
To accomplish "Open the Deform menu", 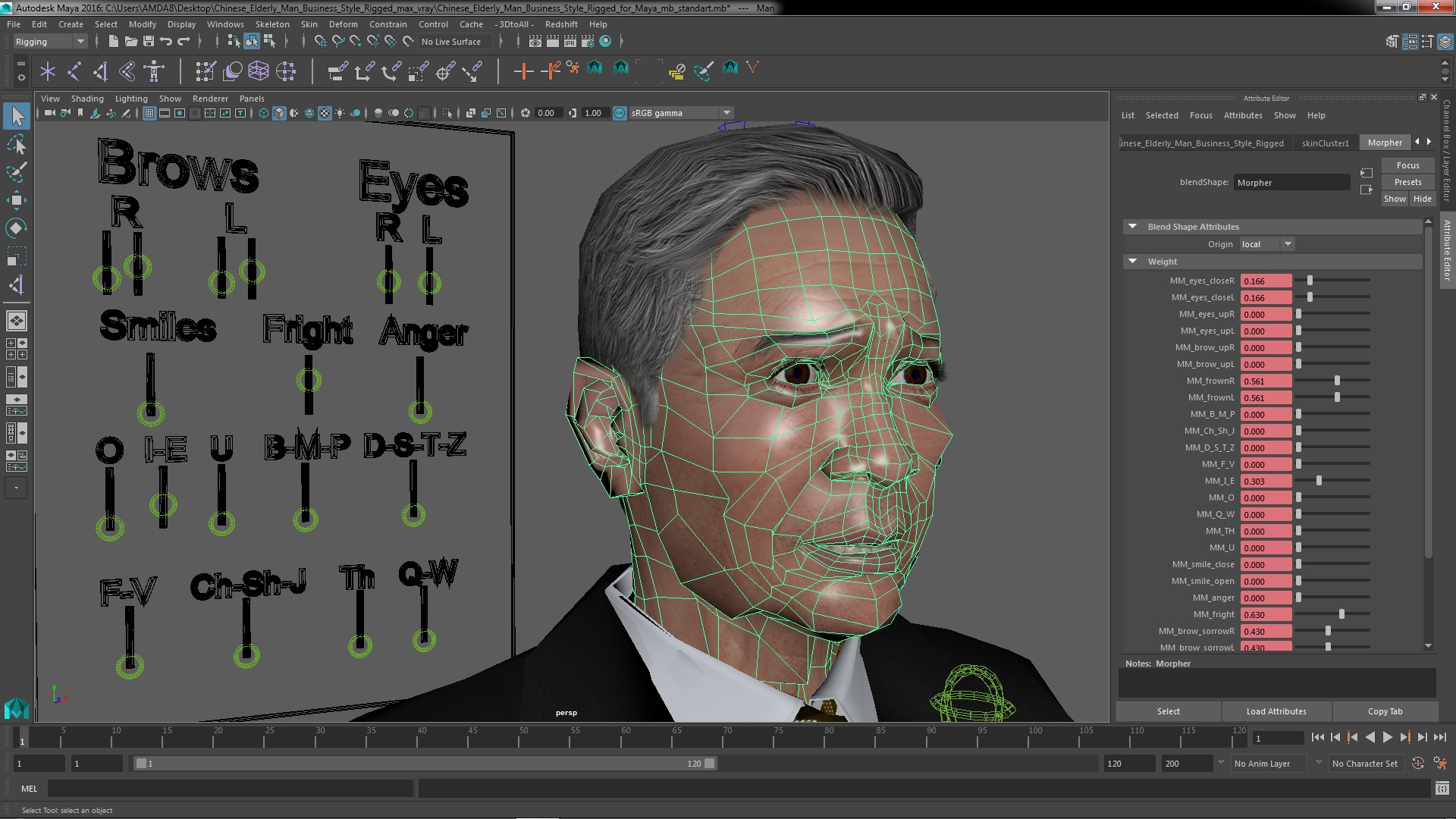I will pyautogui.click(x=343, y=24).
